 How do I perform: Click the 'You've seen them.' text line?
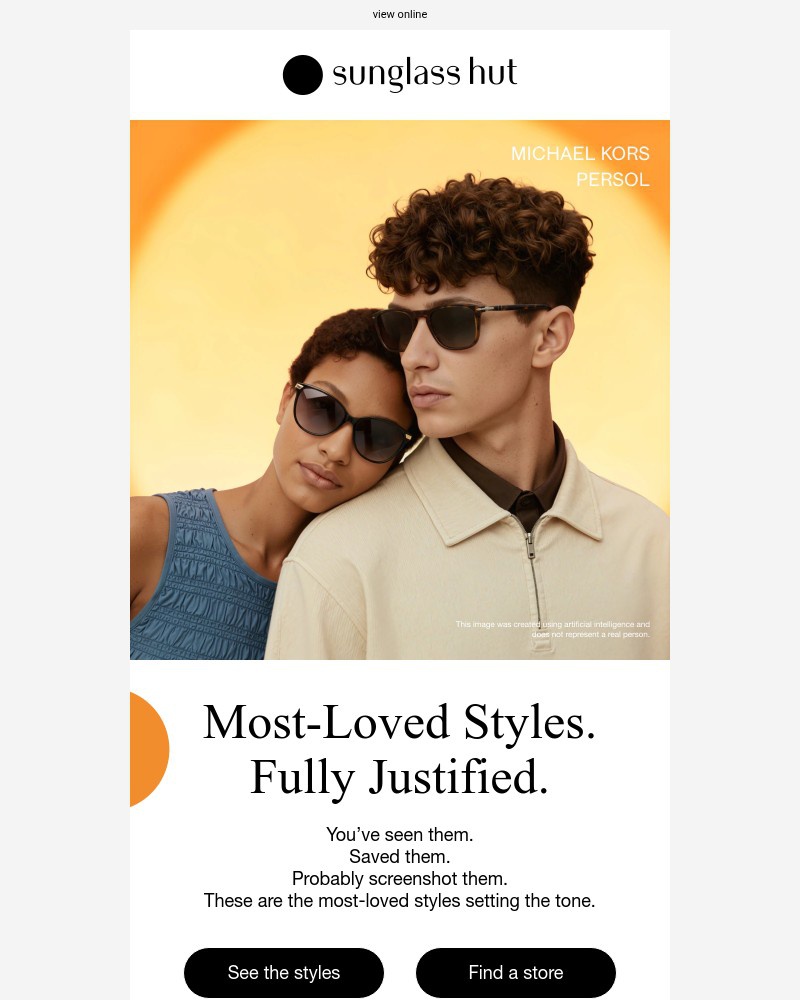coord(399,834)
